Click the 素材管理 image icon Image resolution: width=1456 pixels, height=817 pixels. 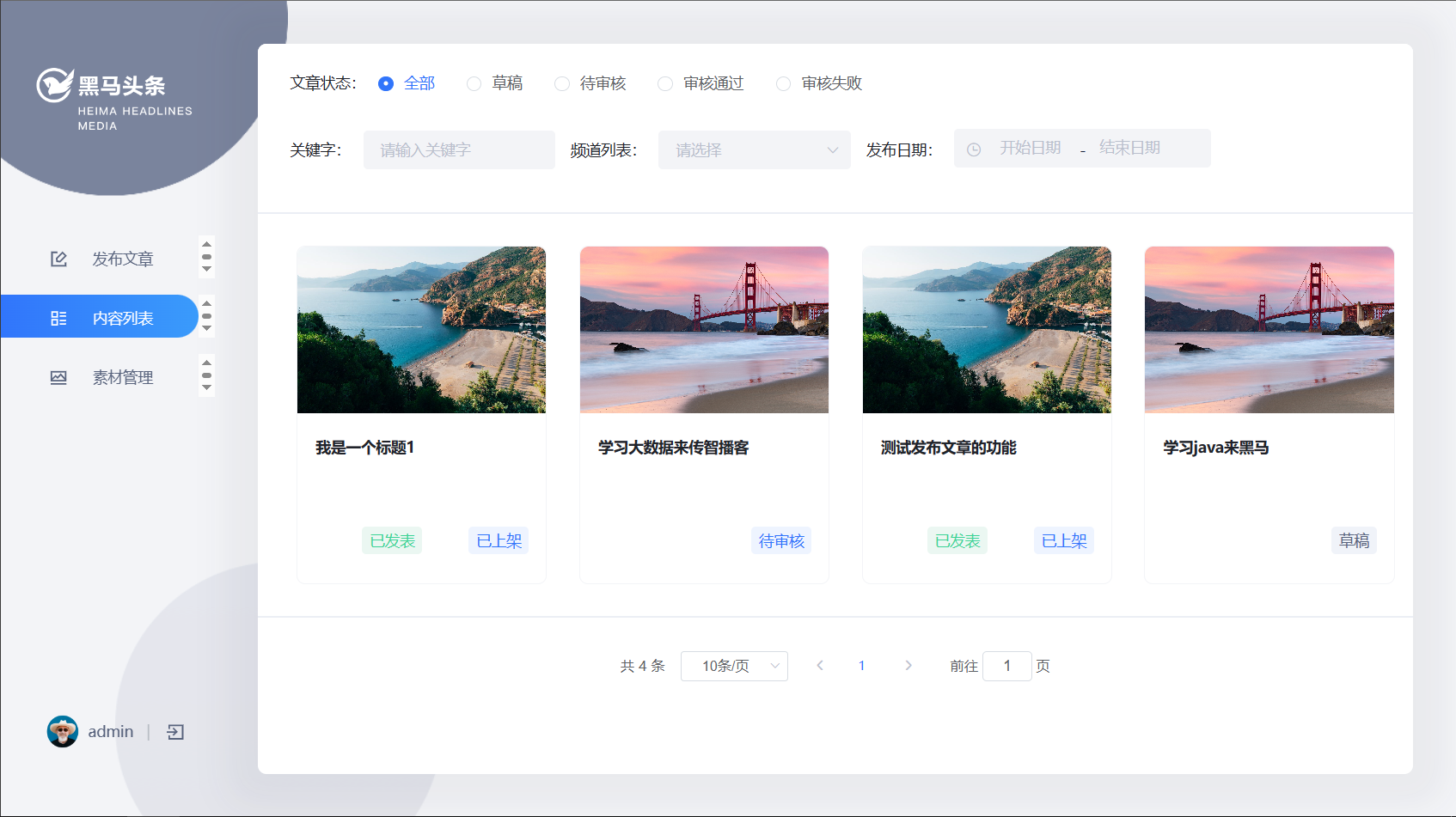click(x=58, y=377)
